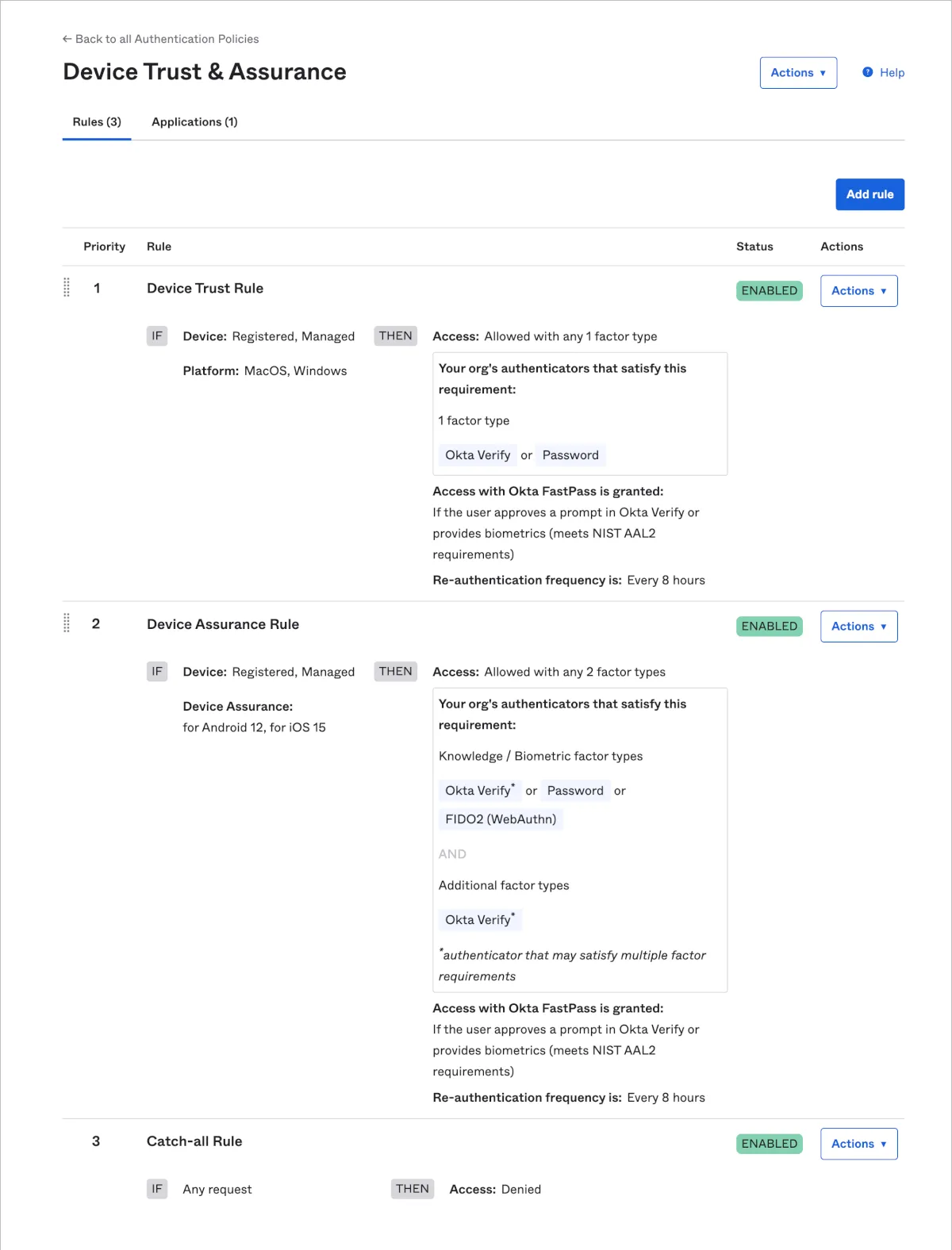Click the FIDO2 (WebAuthn) authenticator tag
Screen dimensions: 952x1250
[501, 819]
